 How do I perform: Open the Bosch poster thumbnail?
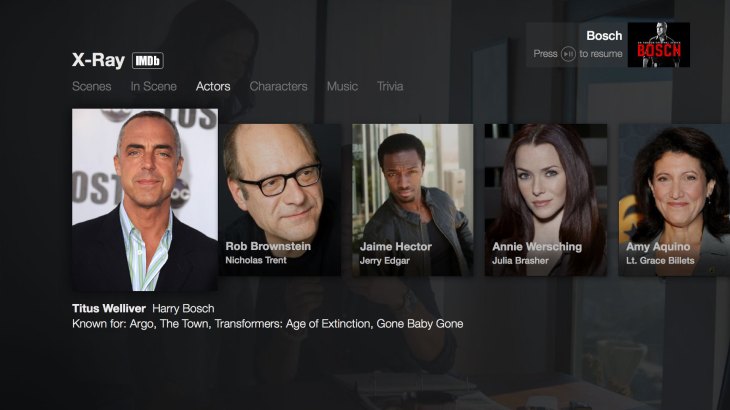[x=659, y=45]
